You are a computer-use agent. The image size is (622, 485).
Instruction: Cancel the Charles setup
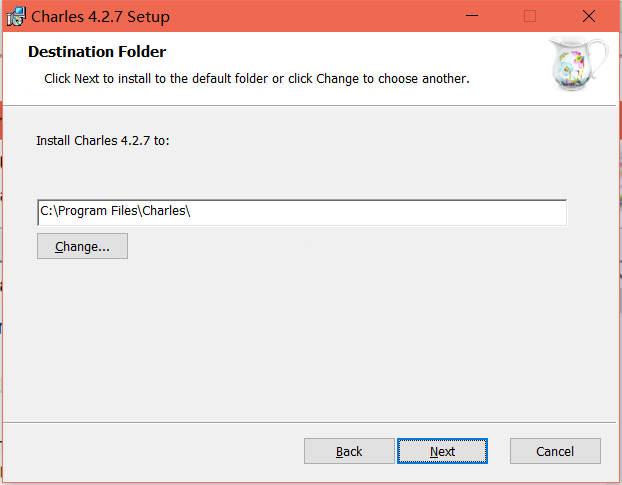point(555,451)
